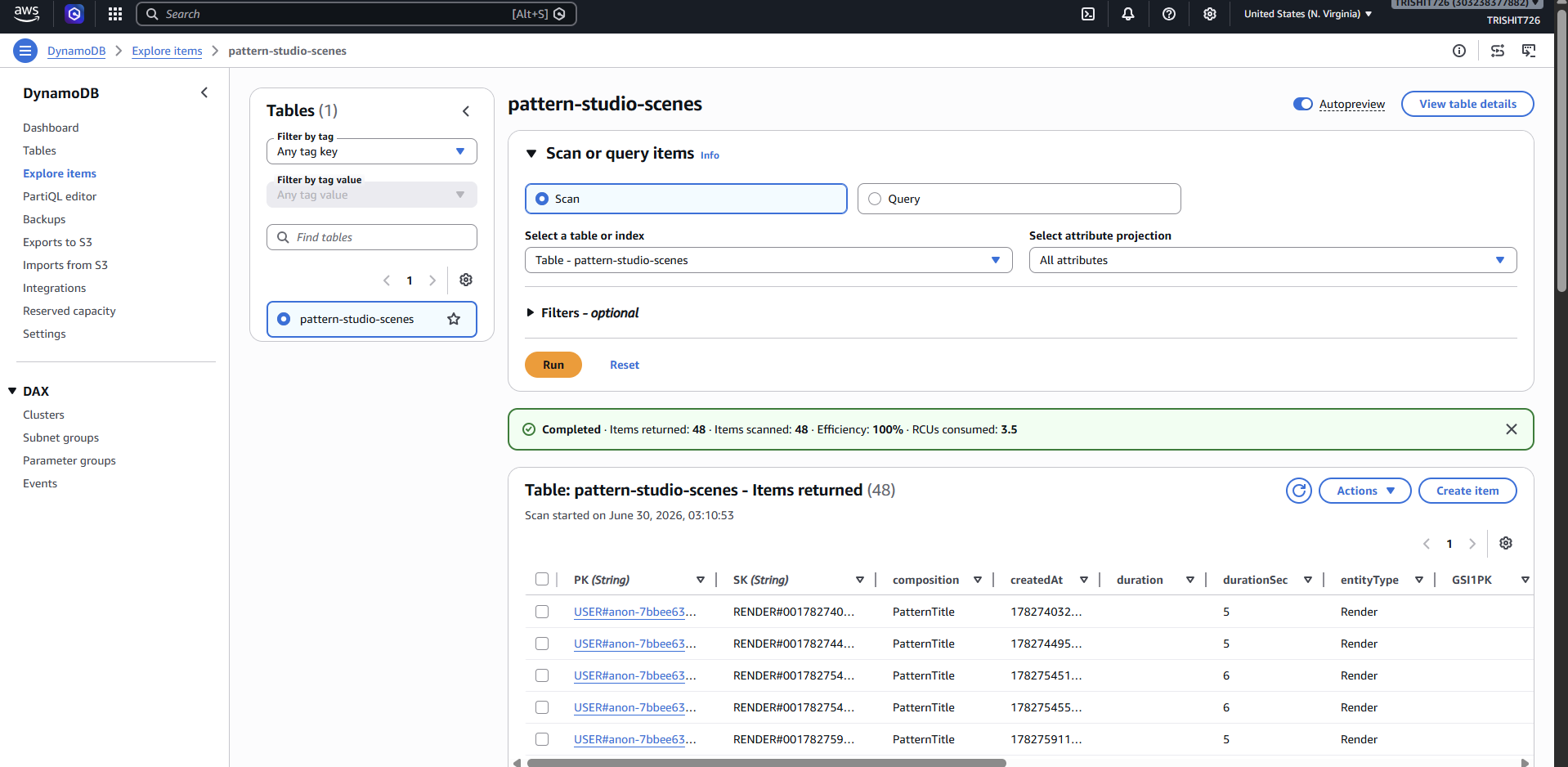Open items table preferences gear

[x=1506, y=543]
